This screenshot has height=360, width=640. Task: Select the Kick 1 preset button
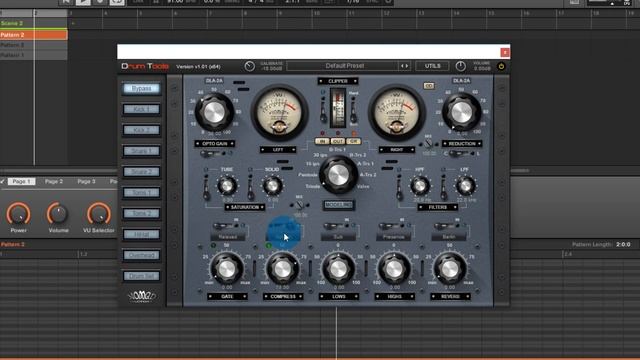[141, 109]
